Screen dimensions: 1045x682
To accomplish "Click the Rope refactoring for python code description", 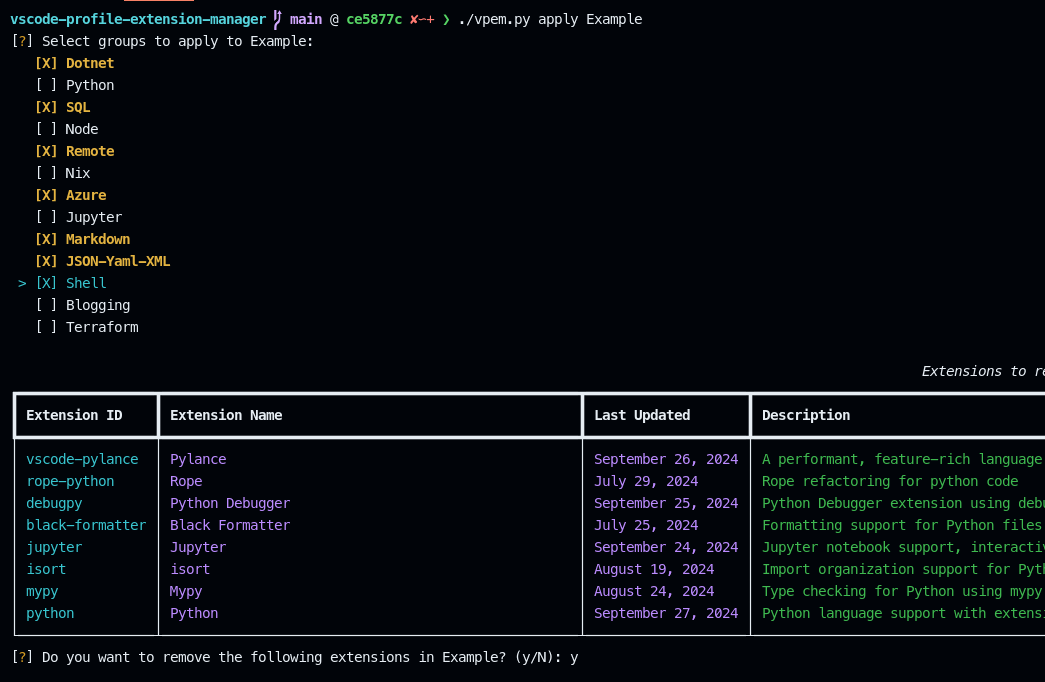I will point(890,481).
